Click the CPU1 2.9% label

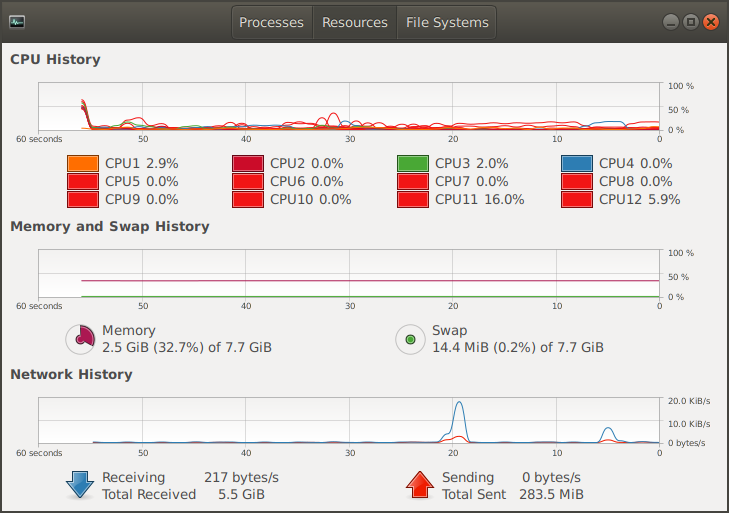[x=142, y=164]
